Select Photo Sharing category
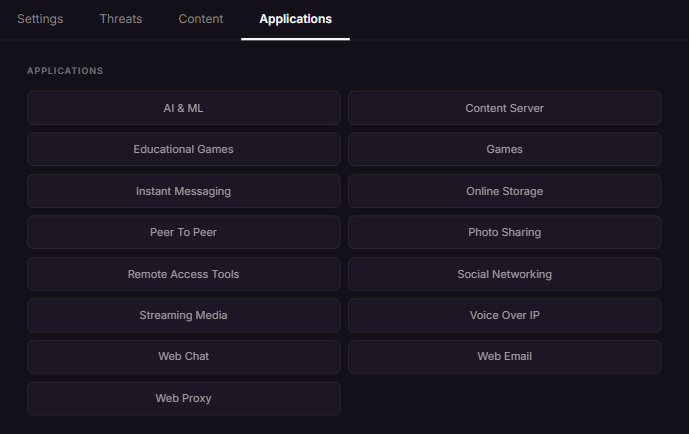Image resolution: width=689 pixels, height=434 pixels. (x=504, y=232)
